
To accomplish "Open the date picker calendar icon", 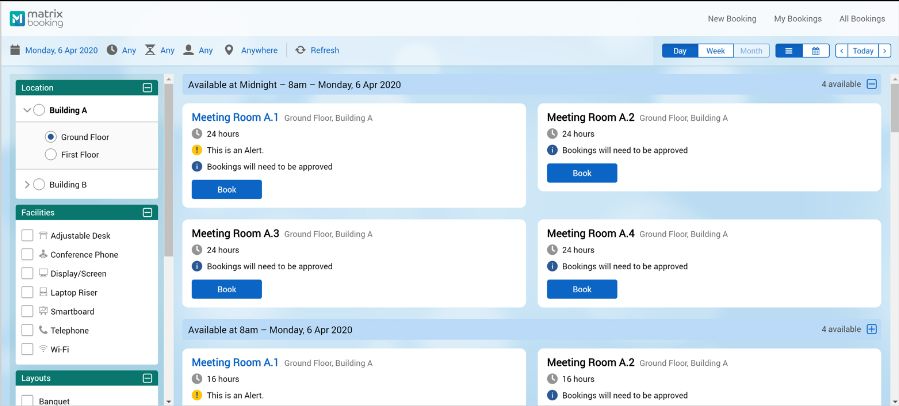I will tap(15, 50).
